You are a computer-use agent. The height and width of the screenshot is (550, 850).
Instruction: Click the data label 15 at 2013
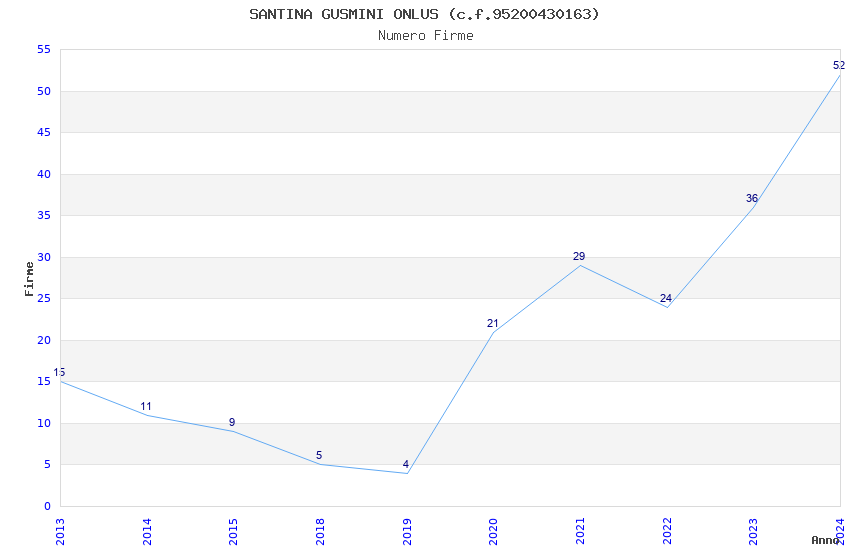coord(59,372)
